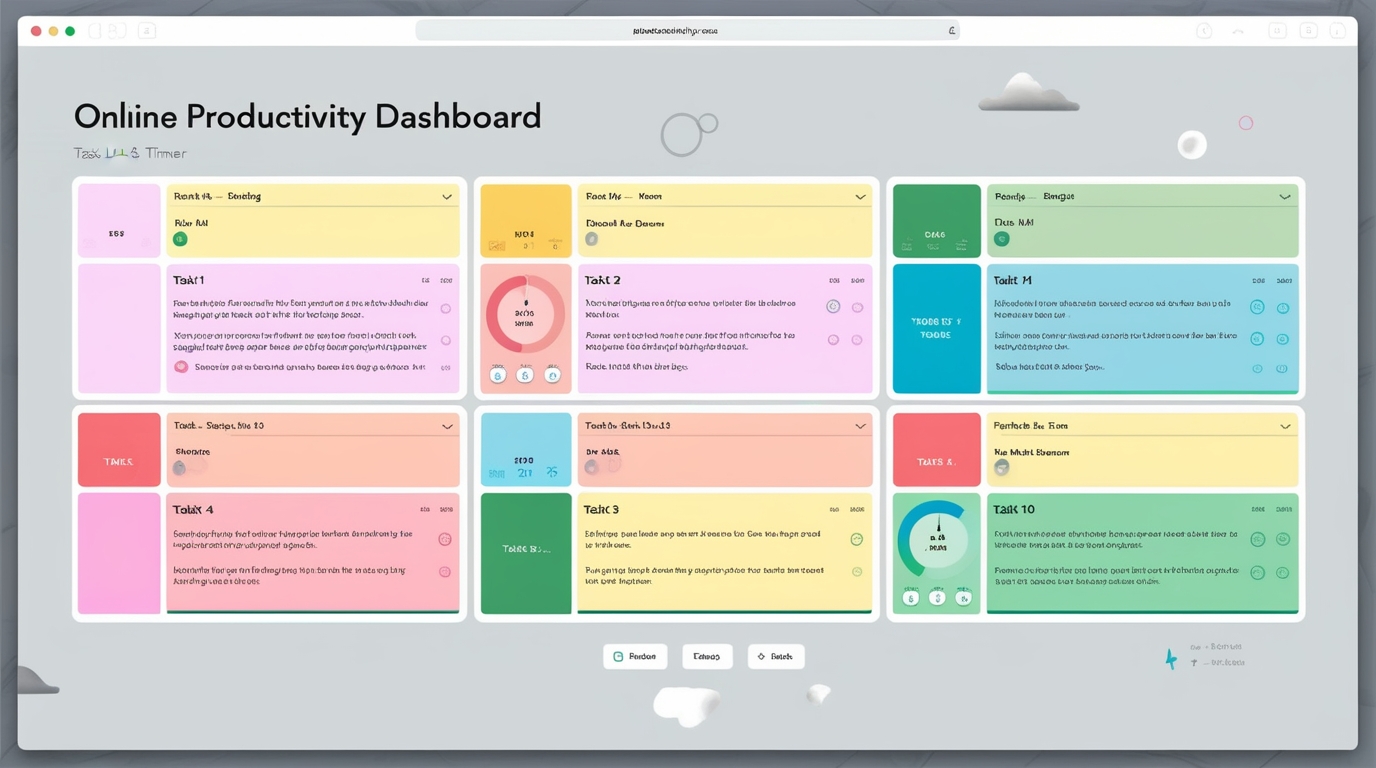Collapse the Task 10 card using its dropdown arrow
The width and height of the screenshot is (1376, 768).
coord(1286,425)
